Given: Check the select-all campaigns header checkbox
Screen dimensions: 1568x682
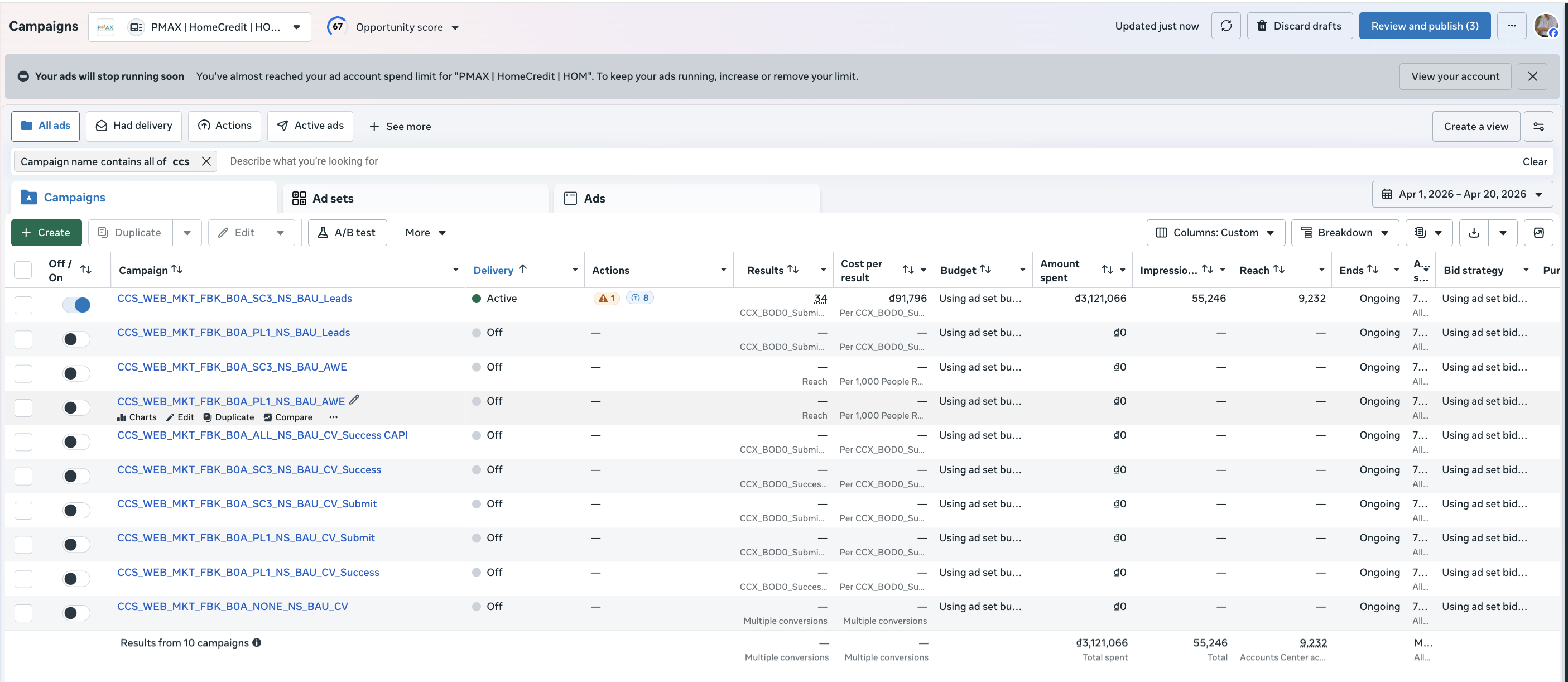Looking at the screenshot, I should pos(23,270).
